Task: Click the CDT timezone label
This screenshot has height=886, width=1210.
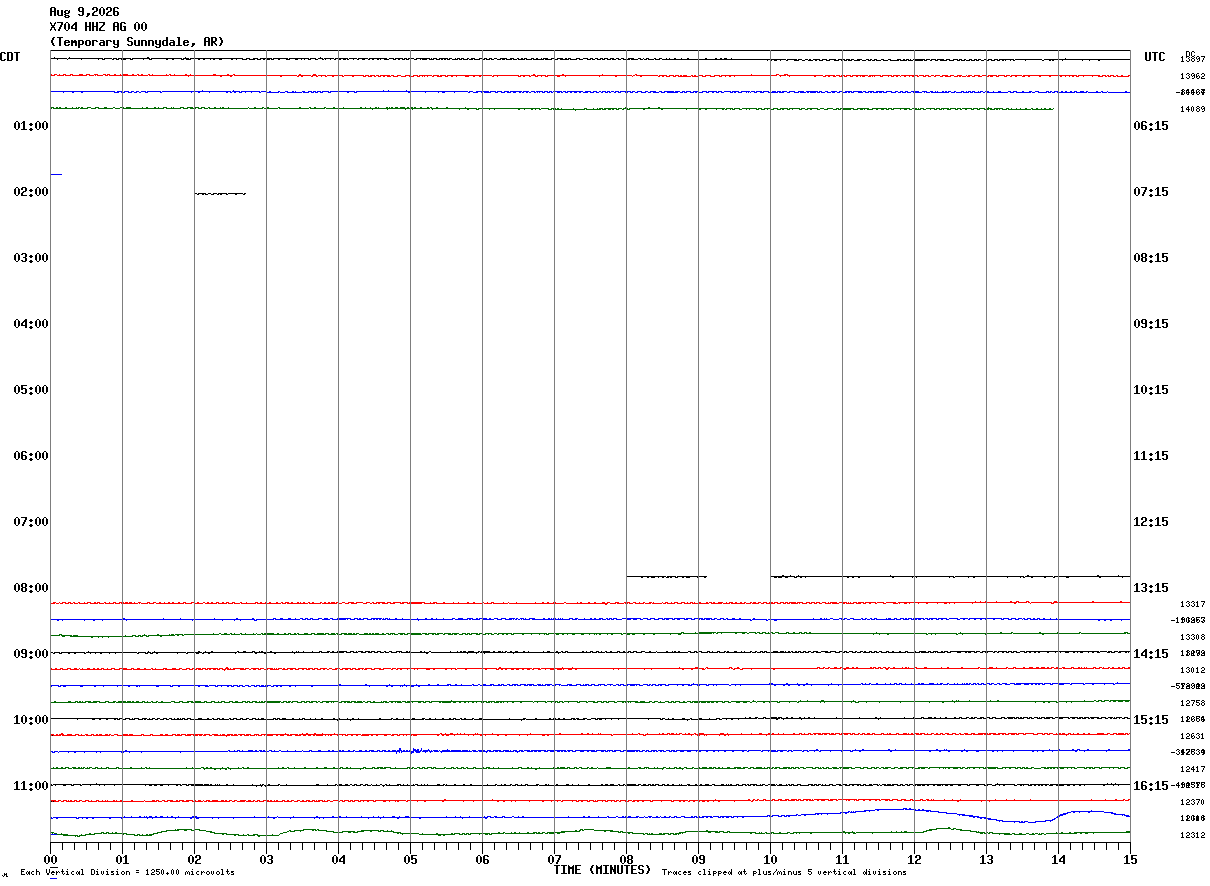Action: [10, 57]
